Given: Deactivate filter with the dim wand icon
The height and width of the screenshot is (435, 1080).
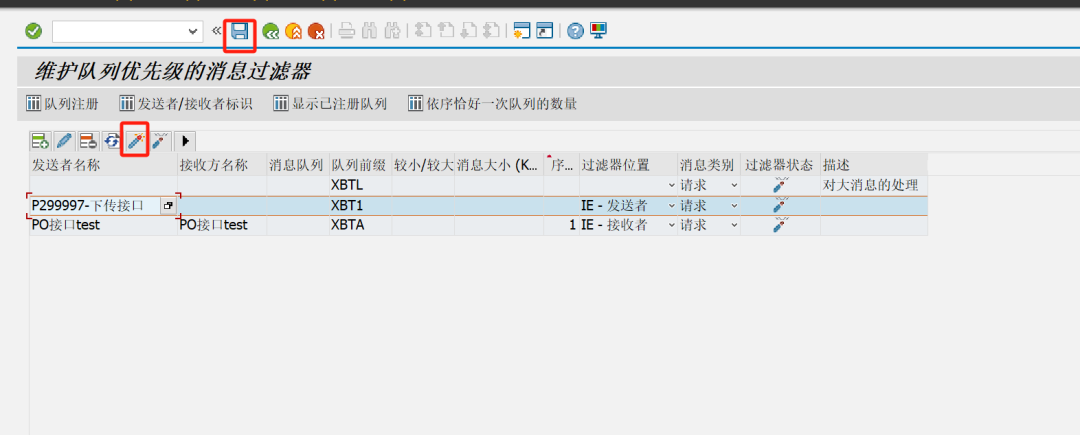Looking at the screenshot, I should point(160,141).
